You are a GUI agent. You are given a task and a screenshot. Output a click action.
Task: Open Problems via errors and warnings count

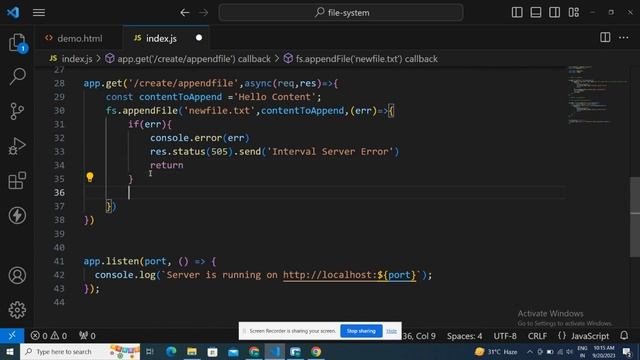point(49,336)
